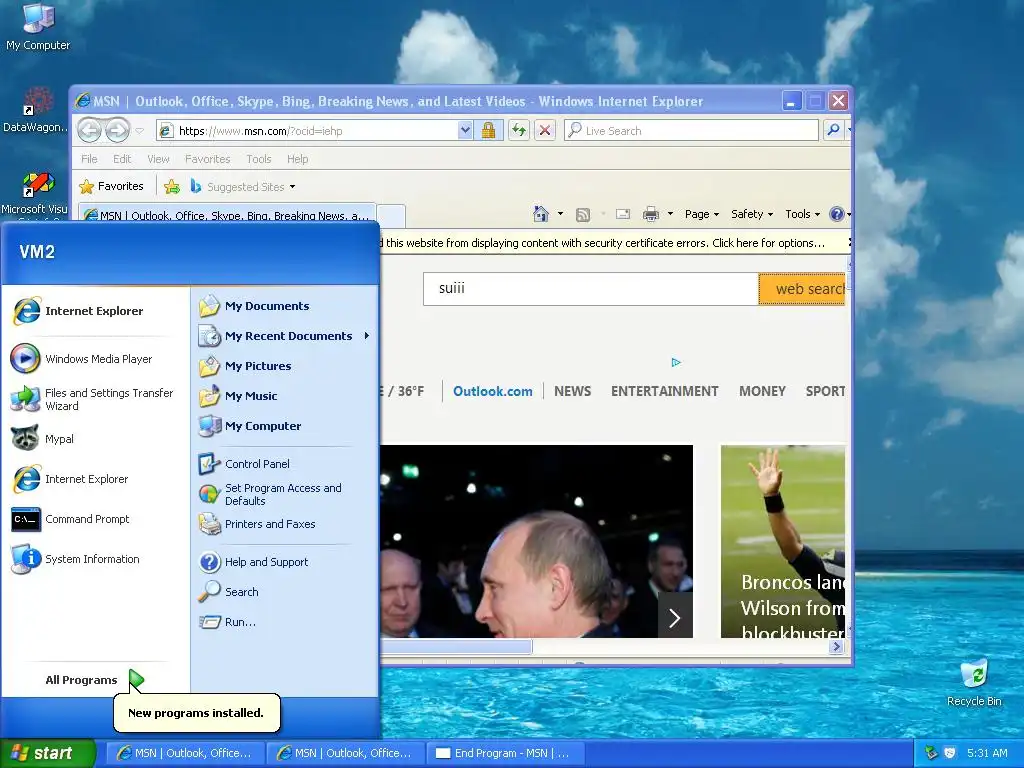Click MSN search box containing suiii

click(591, 289)
